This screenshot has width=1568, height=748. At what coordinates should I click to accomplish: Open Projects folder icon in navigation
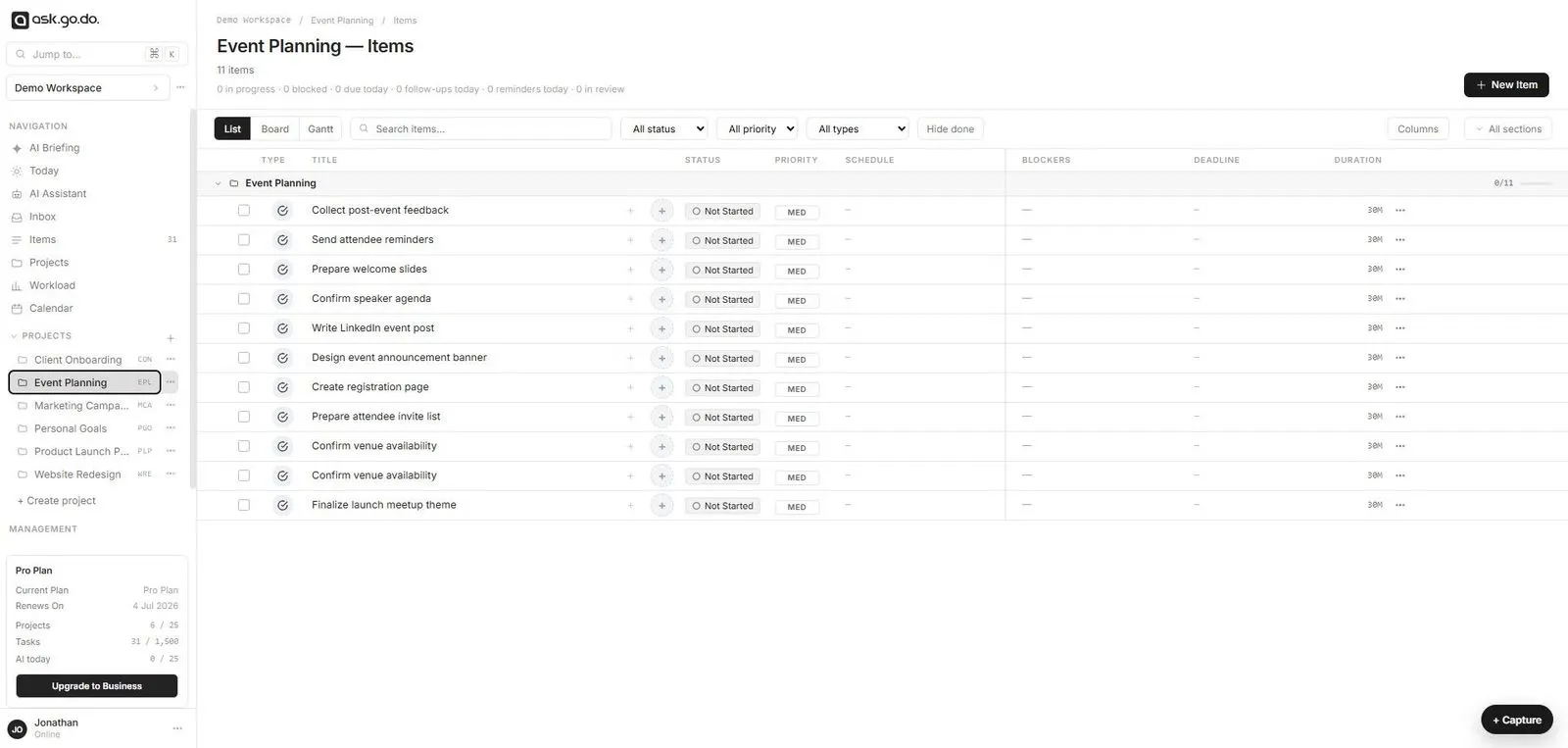pos(17,263)
